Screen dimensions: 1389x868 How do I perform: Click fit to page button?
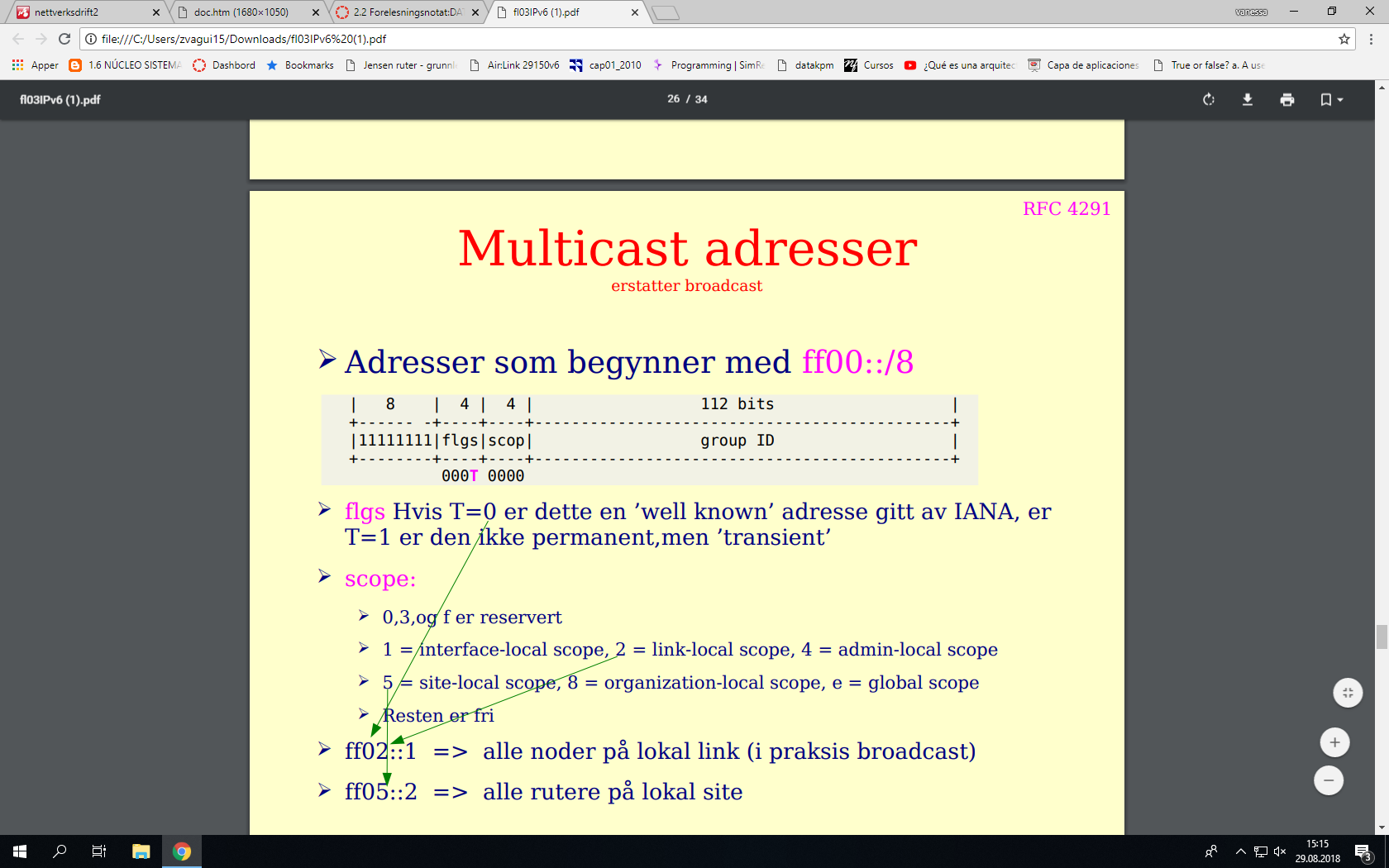pos(1348,693)
